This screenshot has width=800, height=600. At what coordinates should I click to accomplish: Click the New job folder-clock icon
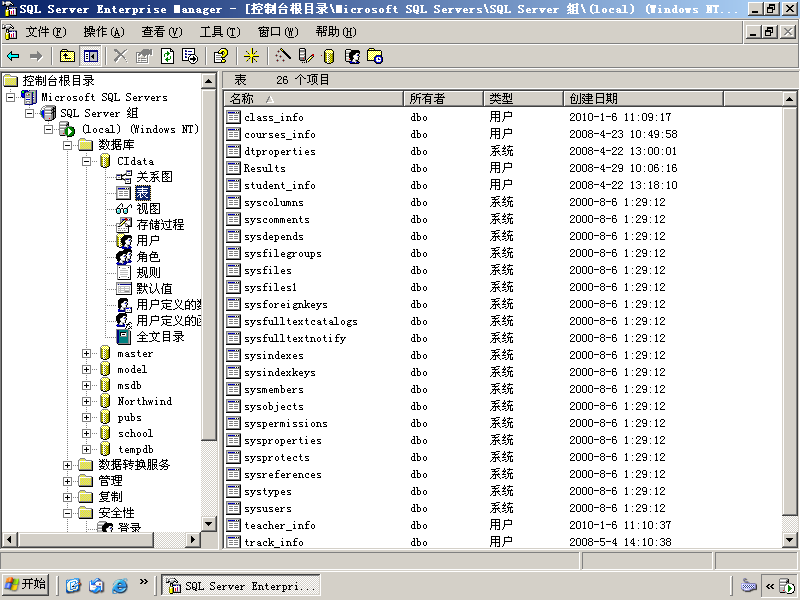pos(375,56)
